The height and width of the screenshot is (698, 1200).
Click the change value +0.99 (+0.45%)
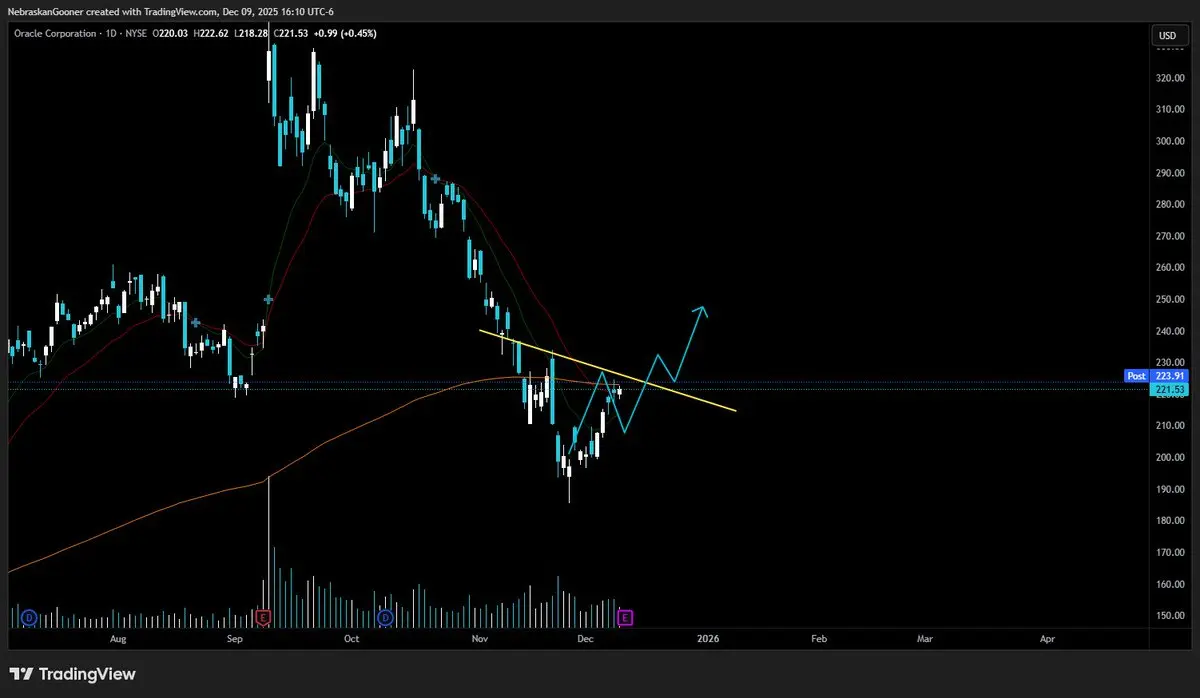345,34
